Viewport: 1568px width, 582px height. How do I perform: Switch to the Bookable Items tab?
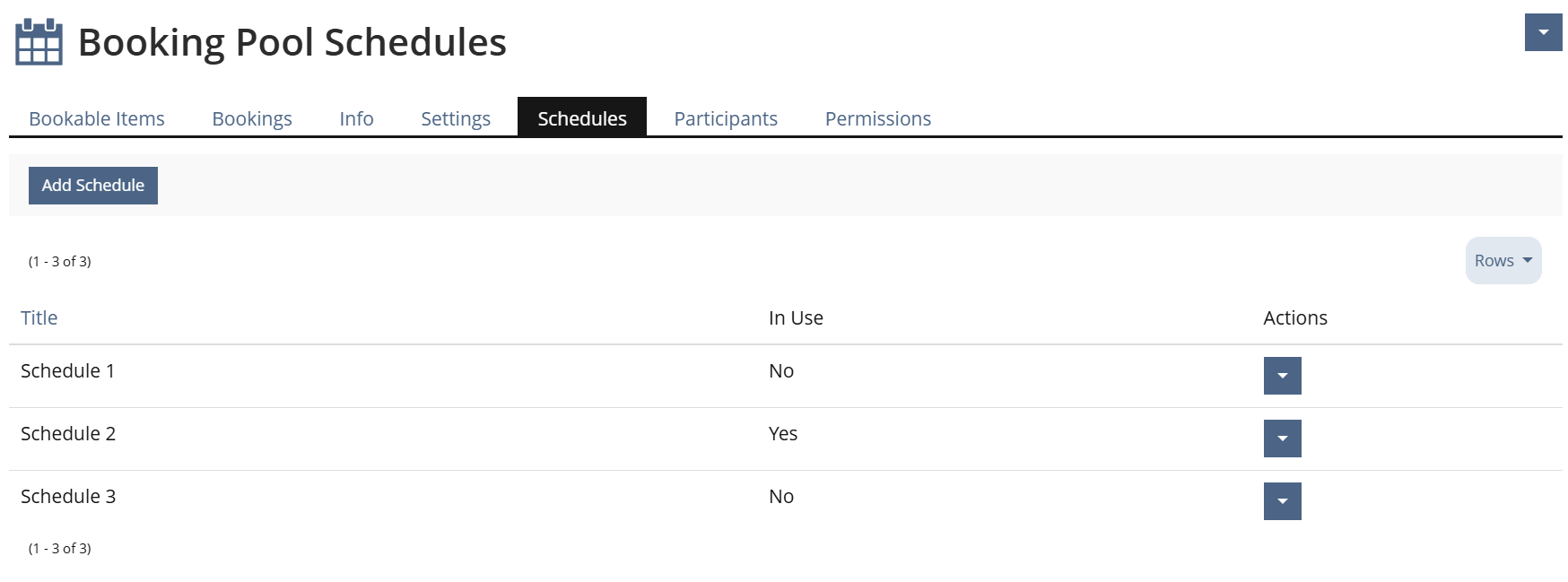tap(97, 118)
